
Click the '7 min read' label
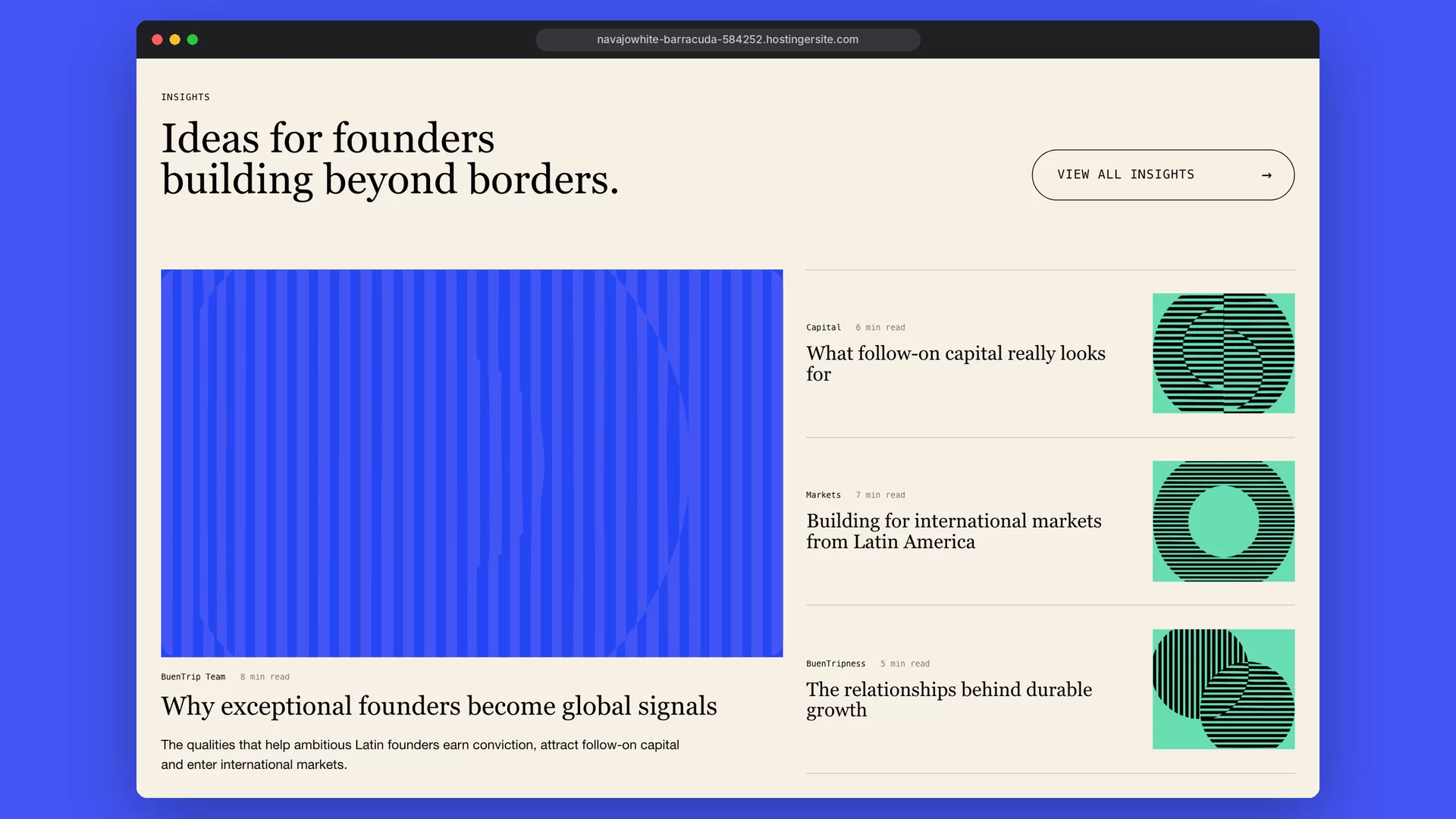[880, 495]
